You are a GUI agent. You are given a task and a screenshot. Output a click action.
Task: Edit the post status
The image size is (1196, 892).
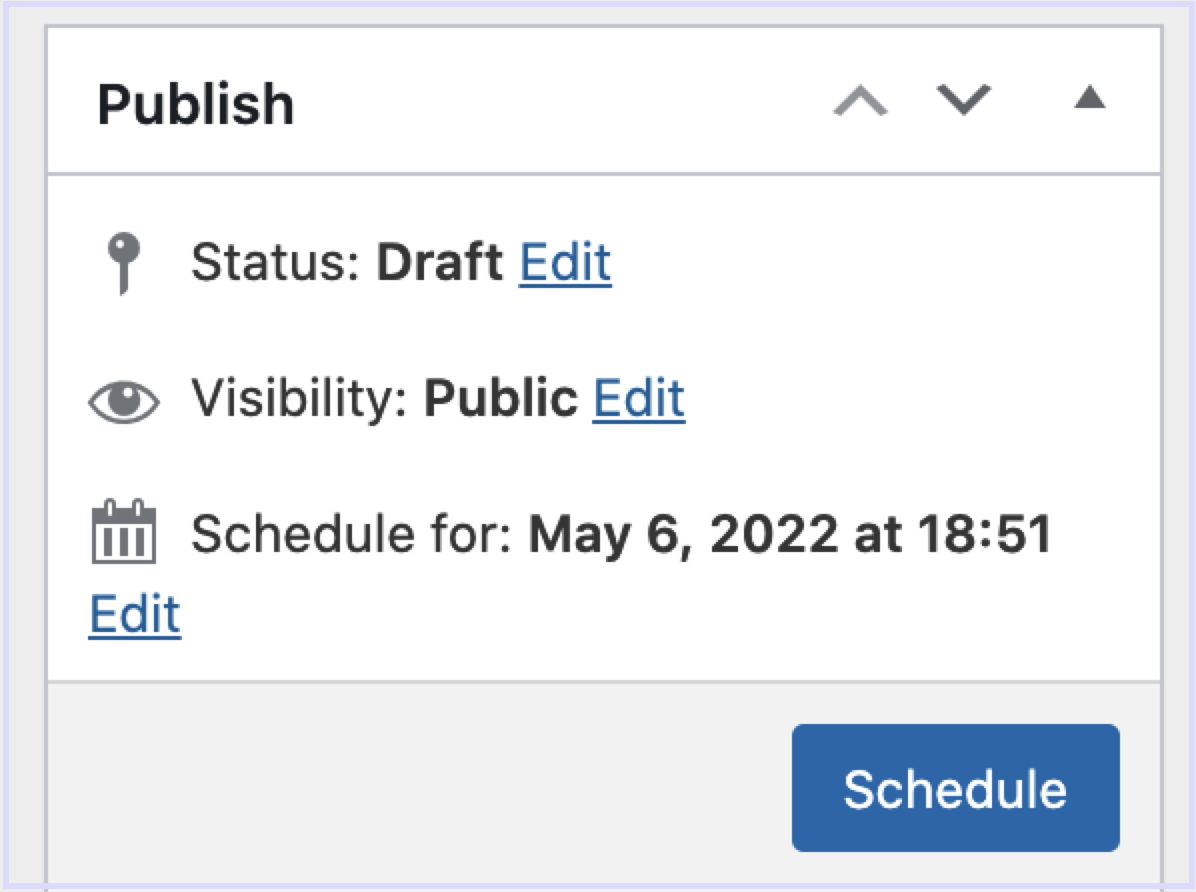565,262
